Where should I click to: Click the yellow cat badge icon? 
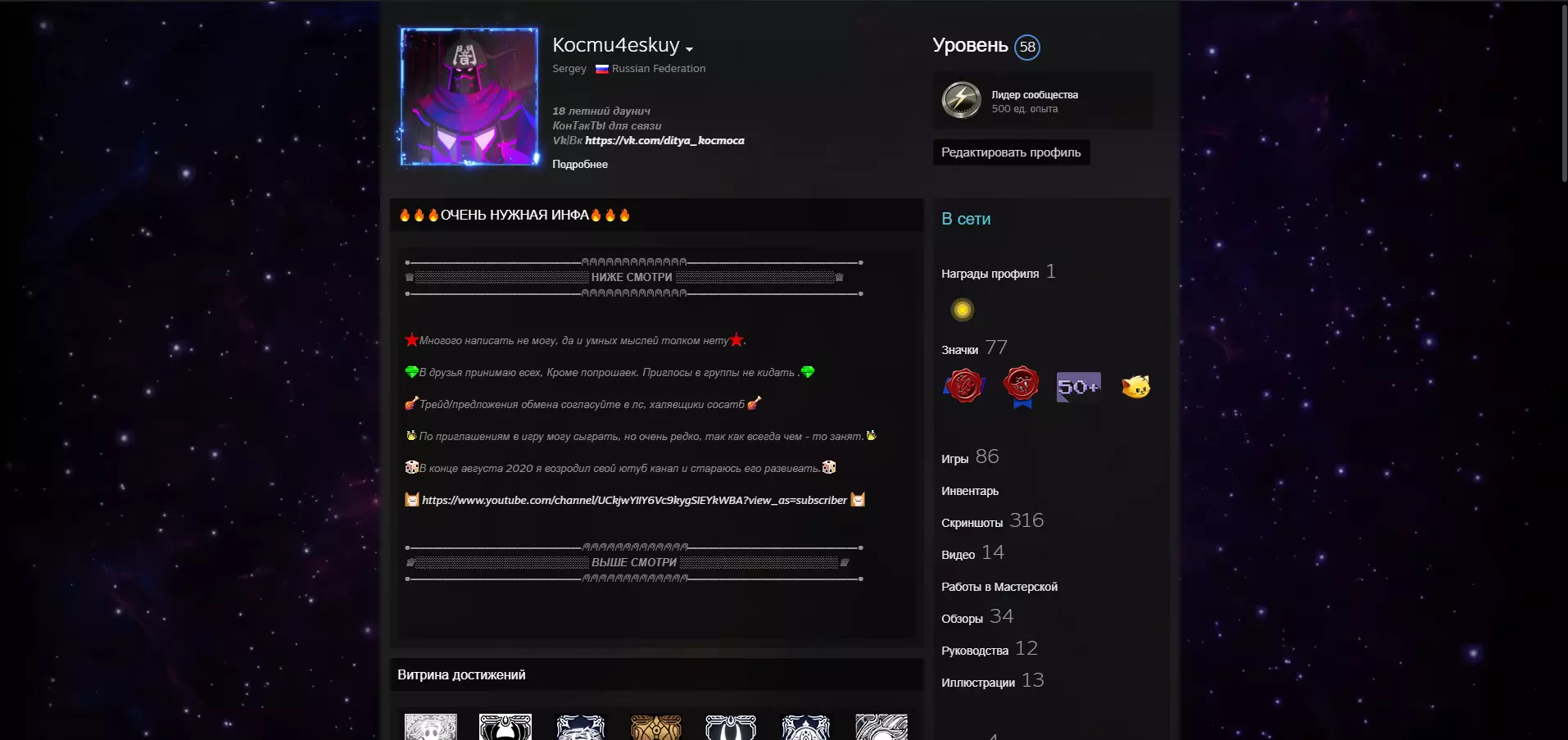(x=1135, y=386)
